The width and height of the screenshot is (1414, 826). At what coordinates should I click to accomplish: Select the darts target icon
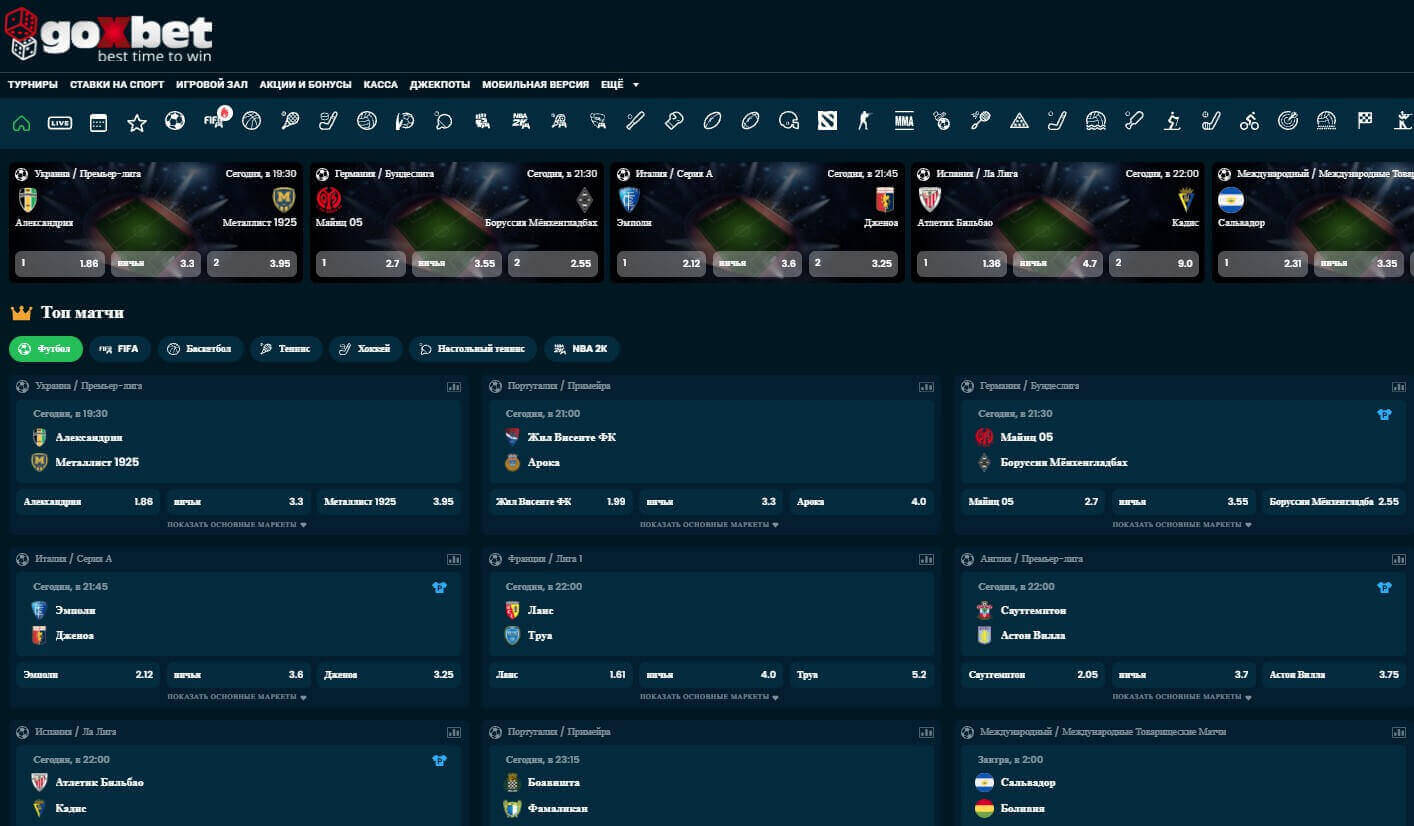pos(1288,121)
